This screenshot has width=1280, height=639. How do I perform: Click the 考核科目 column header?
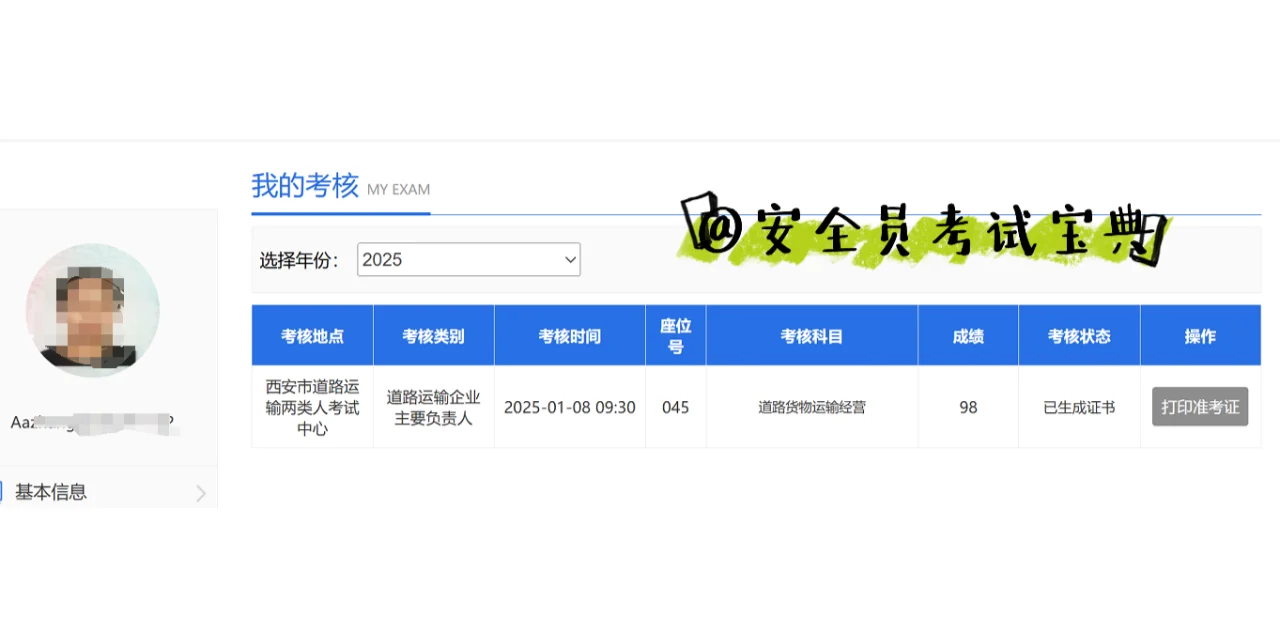pyautogui.click(x=811, y=335)
